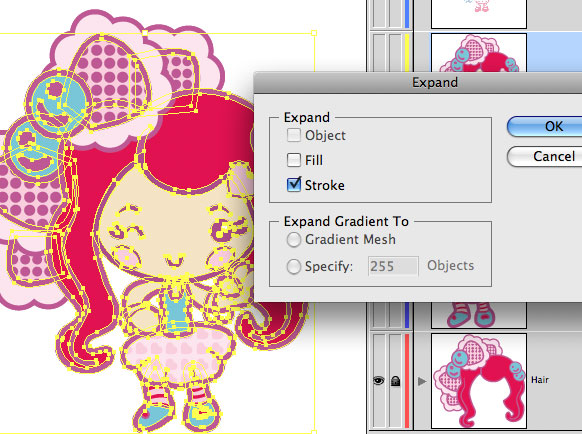
Task: Click the Expand dialog title bar
Action: (x=418, y=82)
